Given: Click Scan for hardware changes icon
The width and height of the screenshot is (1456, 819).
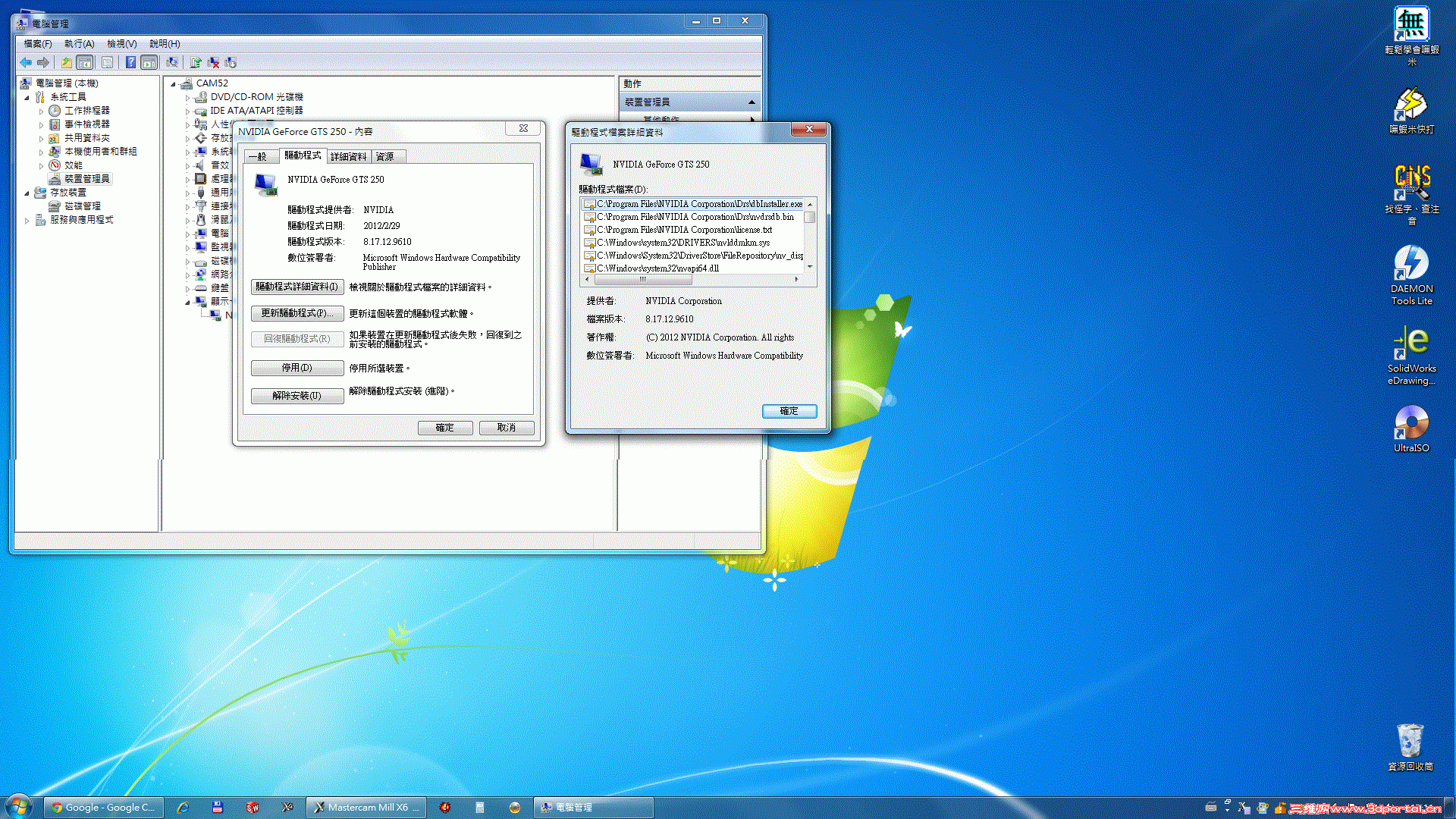Looking at the screenshot, I should pos(172,63).
